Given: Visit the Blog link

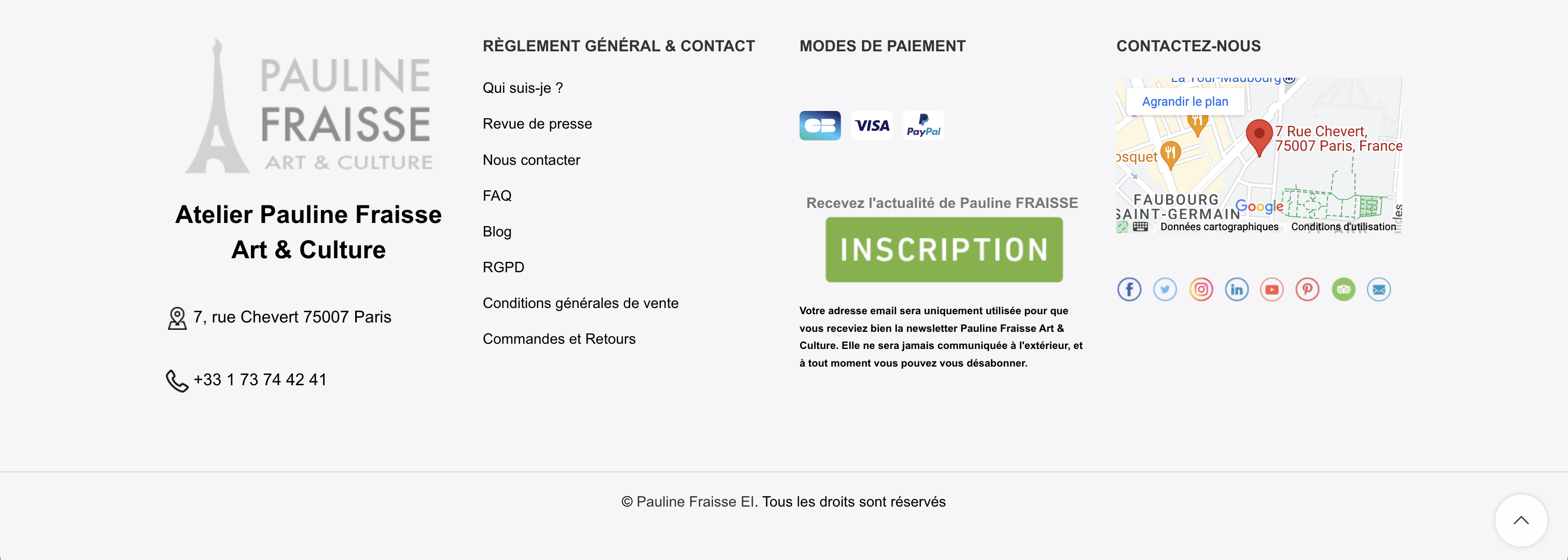Looking at the screenshot, I should 497,232.
